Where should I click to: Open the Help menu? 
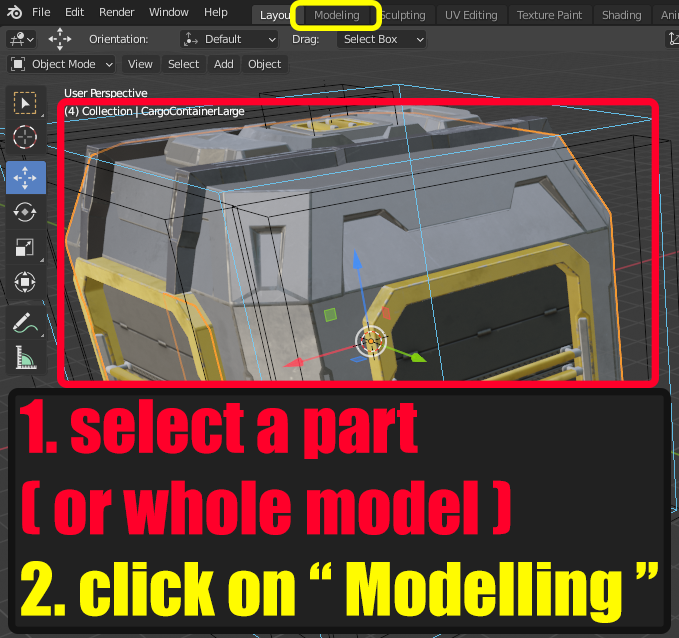[216, 12]
